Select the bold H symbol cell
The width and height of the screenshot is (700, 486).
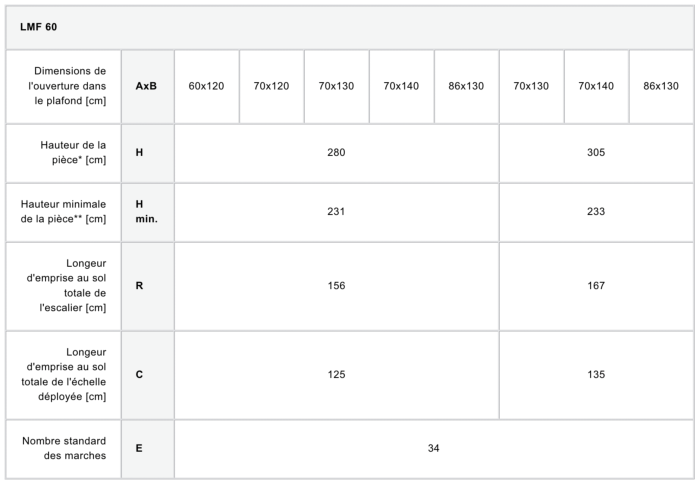click(140, 153)
